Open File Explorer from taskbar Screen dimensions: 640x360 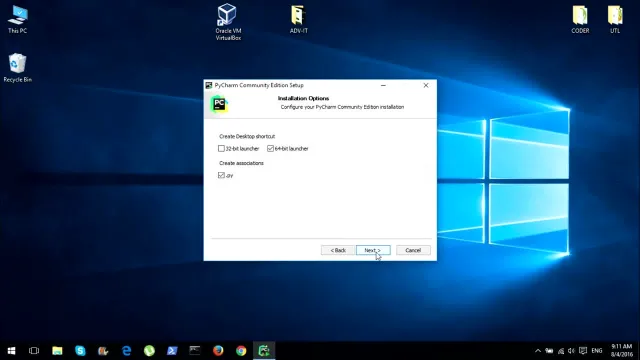click(57, 351)
